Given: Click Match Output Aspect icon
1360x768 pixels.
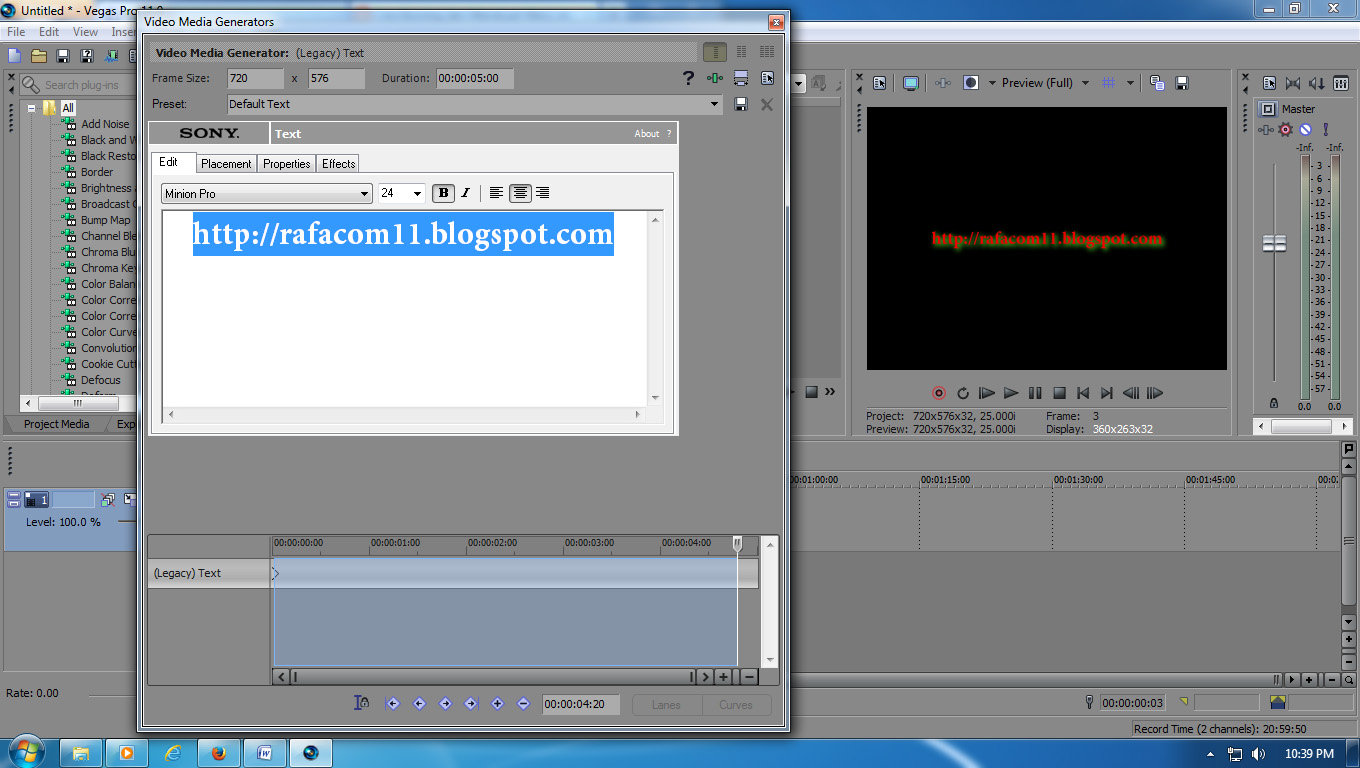Looking at the screenshot, I should point(741,78).
